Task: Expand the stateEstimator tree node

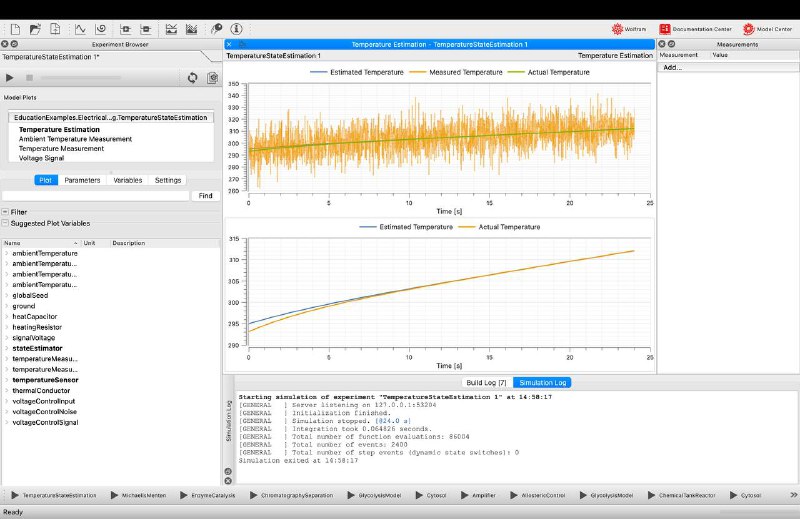Action: click(7, 348)
